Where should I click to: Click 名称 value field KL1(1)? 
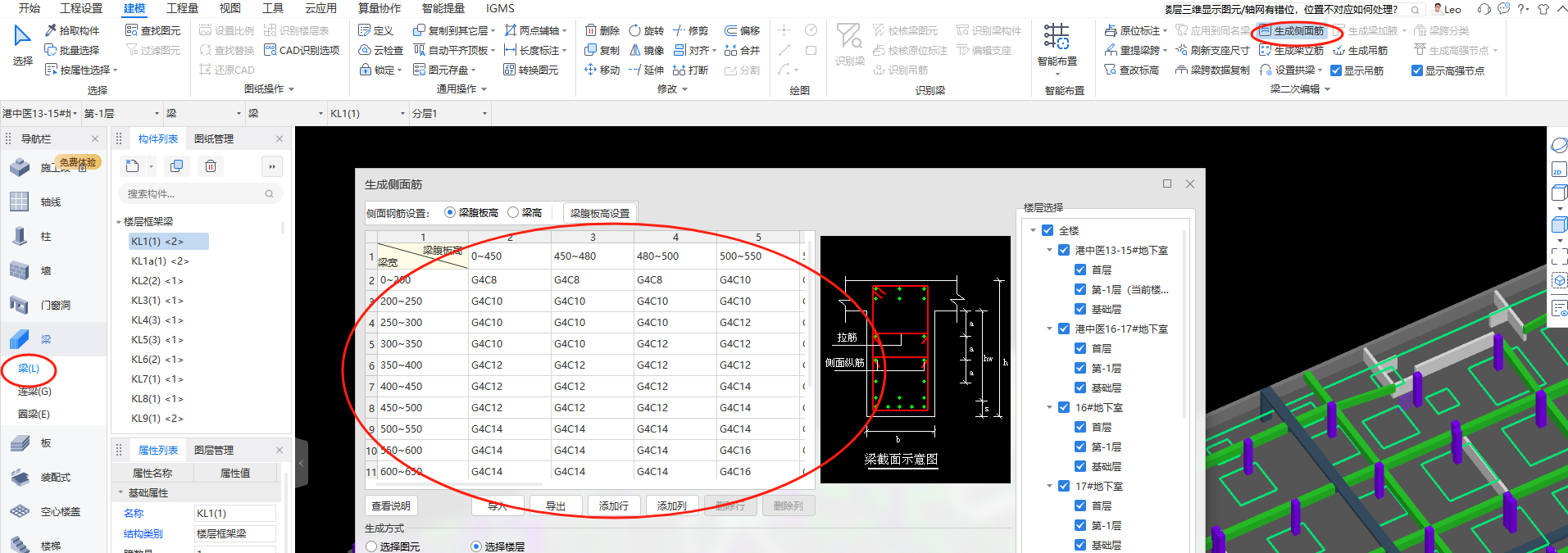coord(235,513)
